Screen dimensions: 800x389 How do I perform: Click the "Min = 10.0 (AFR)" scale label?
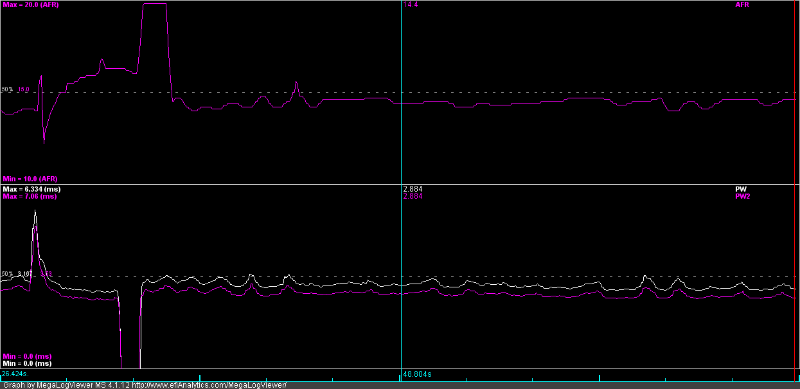click(30, 179)
